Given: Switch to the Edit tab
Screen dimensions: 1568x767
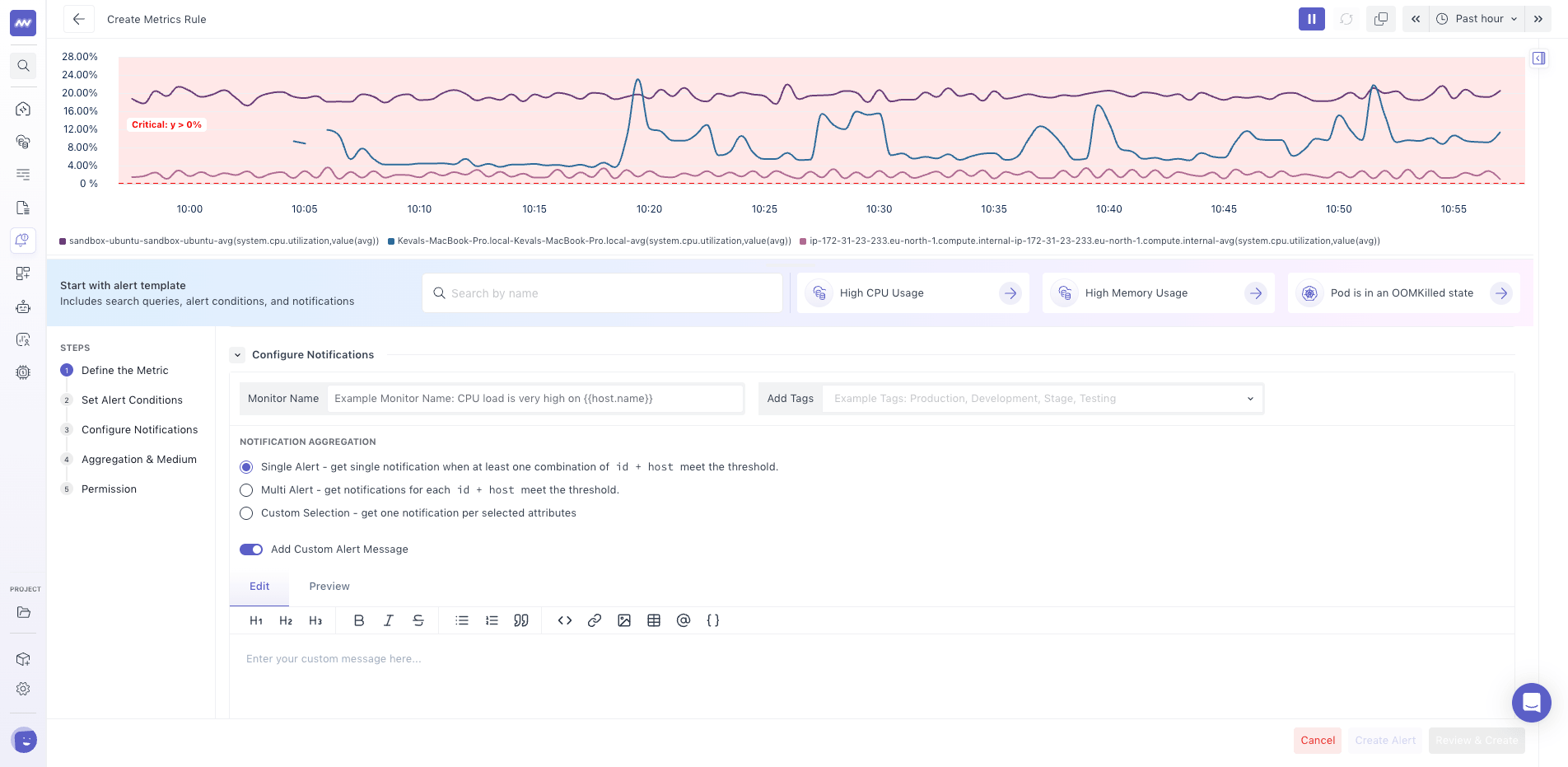Looking at the screenshot, I should click(x=259, y=587).
